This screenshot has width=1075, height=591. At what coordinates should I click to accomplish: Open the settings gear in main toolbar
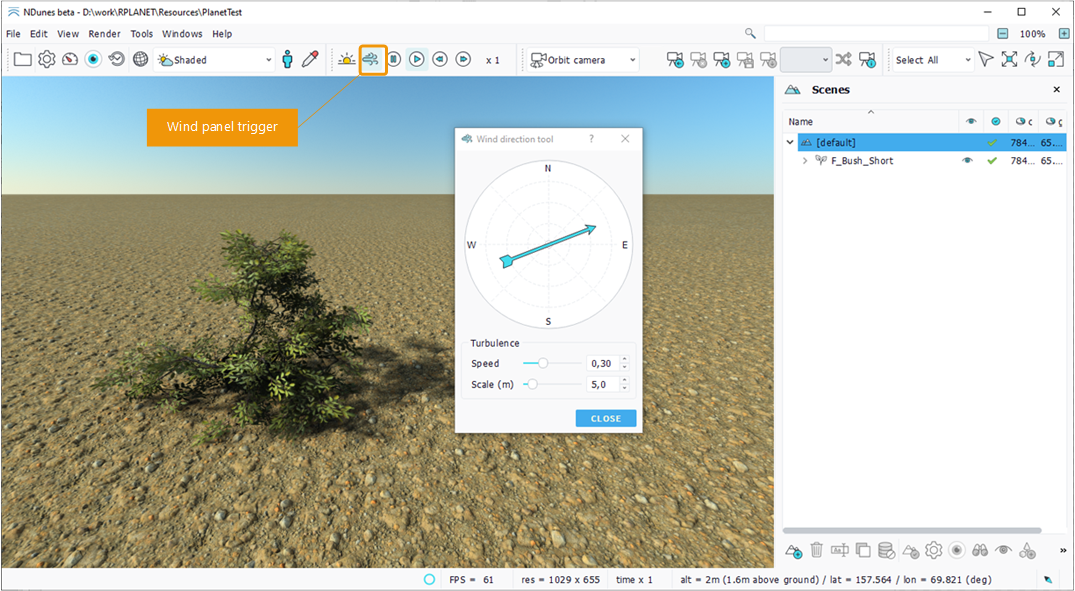click(x=47, y=60)
